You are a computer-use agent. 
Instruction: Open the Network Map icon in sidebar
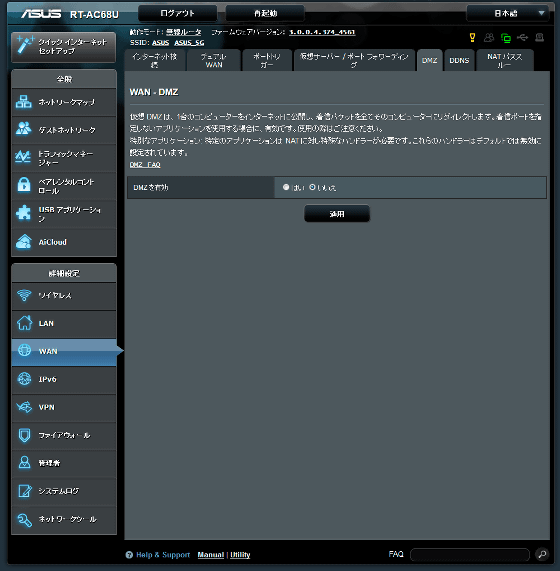24,102
